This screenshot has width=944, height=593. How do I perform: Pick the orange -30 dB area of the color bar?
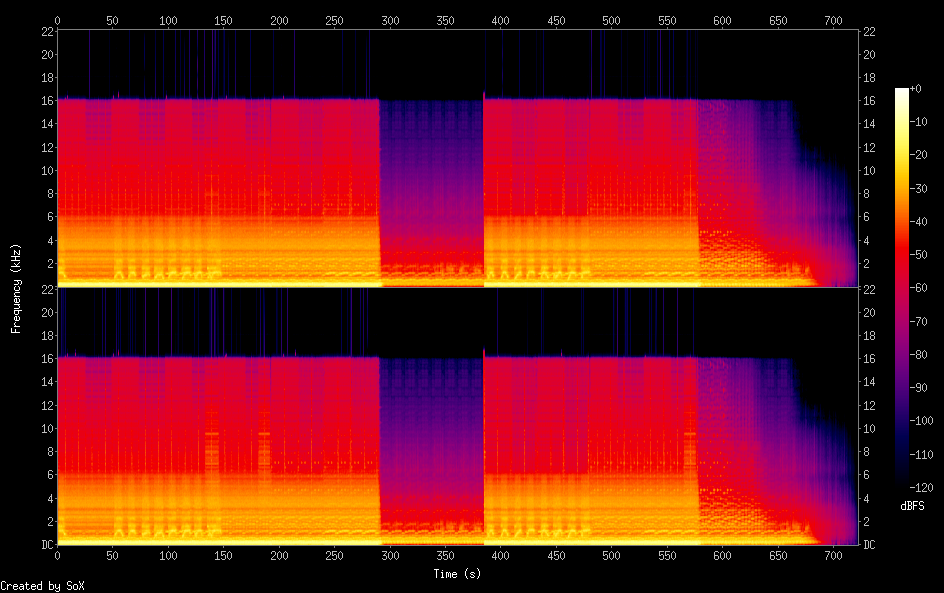click(902, 192)
